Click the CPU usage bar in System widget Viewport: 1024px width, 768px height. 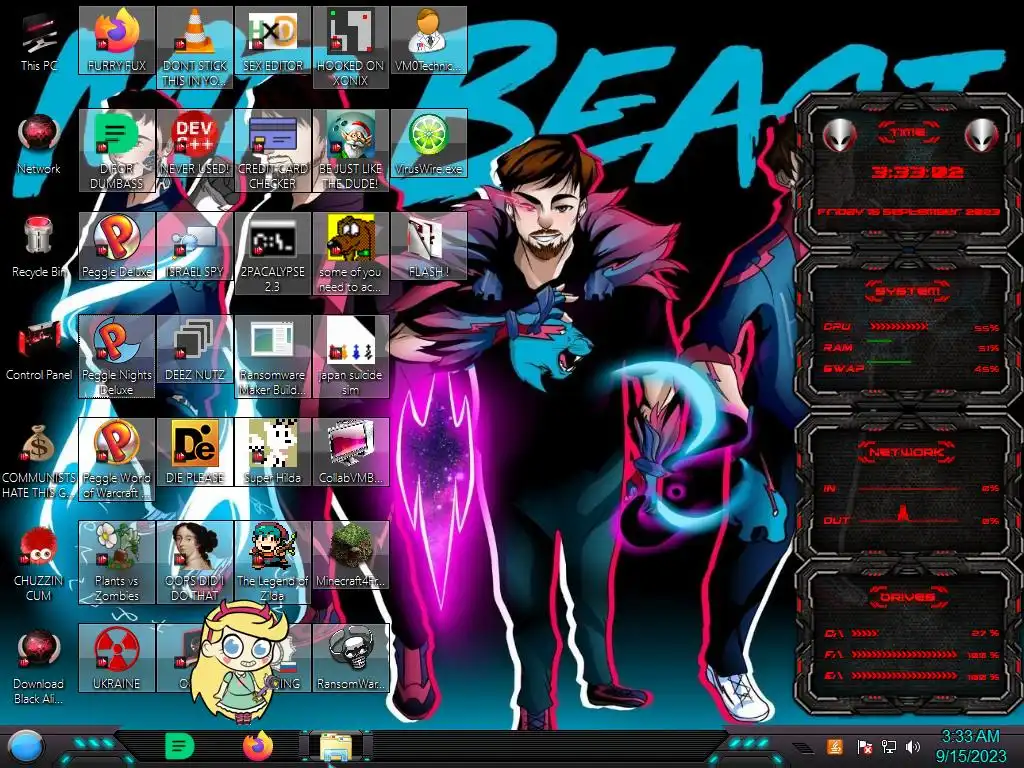898,326
